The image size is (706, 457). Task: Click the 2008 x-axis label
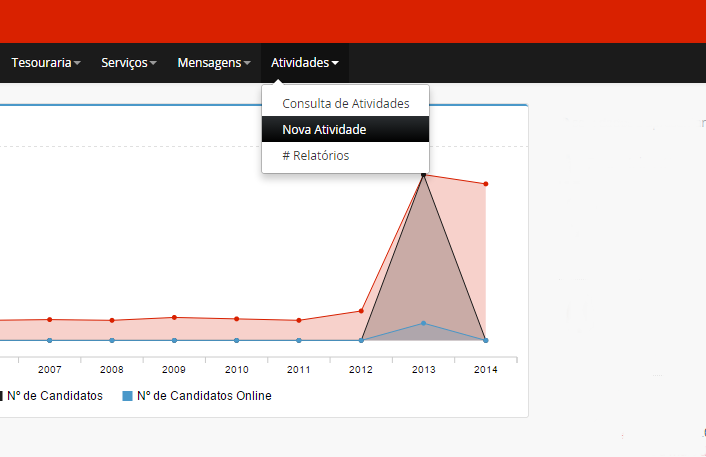pos(112,369)
